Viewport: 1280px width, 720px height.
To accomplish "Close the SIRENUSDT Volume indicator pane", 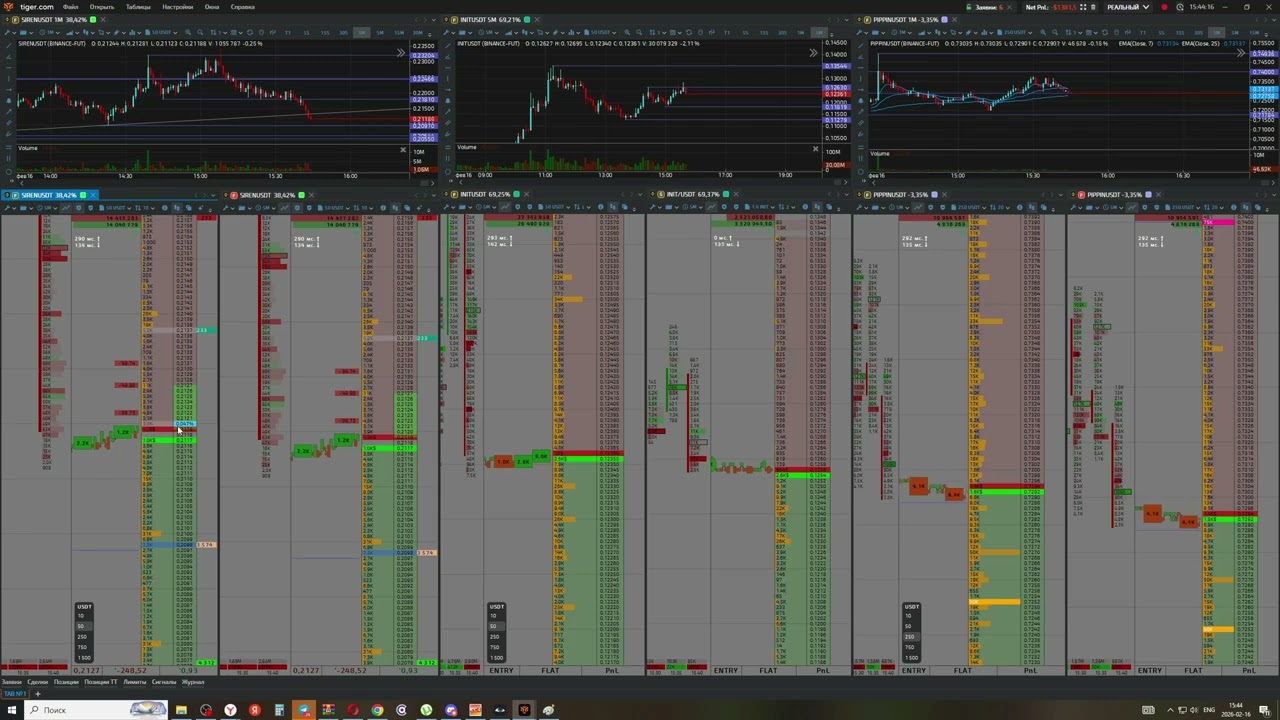I will tap(403, 150).
